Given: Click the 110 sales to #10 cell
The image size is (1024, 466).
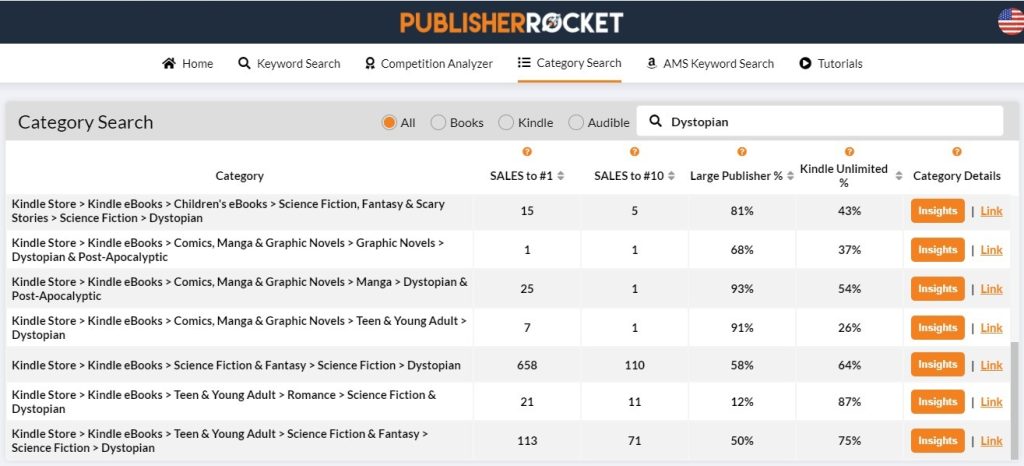Looking at the screenshot, I should [634, 365].
